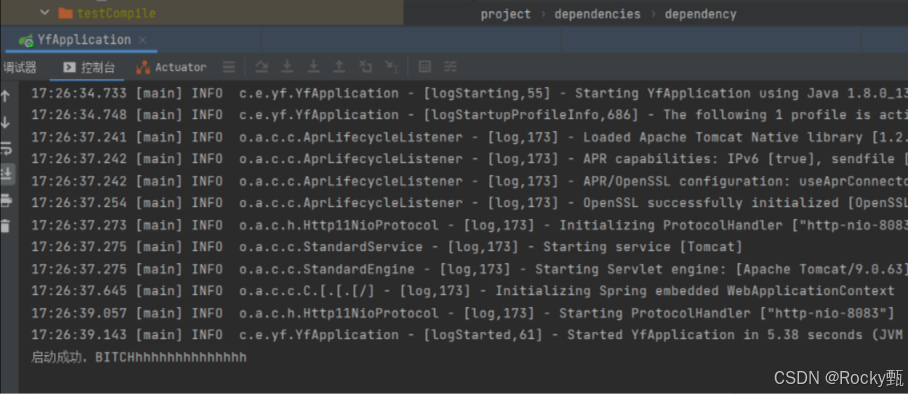Switch to the 调试器 tab
This screenshot has width=908, height=394.
(20, 67)
